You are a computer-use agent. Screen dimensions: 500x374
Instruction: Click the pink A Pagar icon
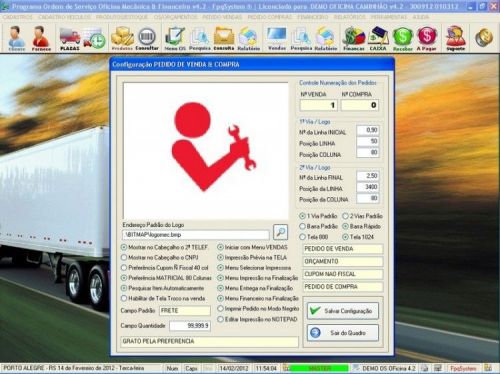click(x=427, y=38)
